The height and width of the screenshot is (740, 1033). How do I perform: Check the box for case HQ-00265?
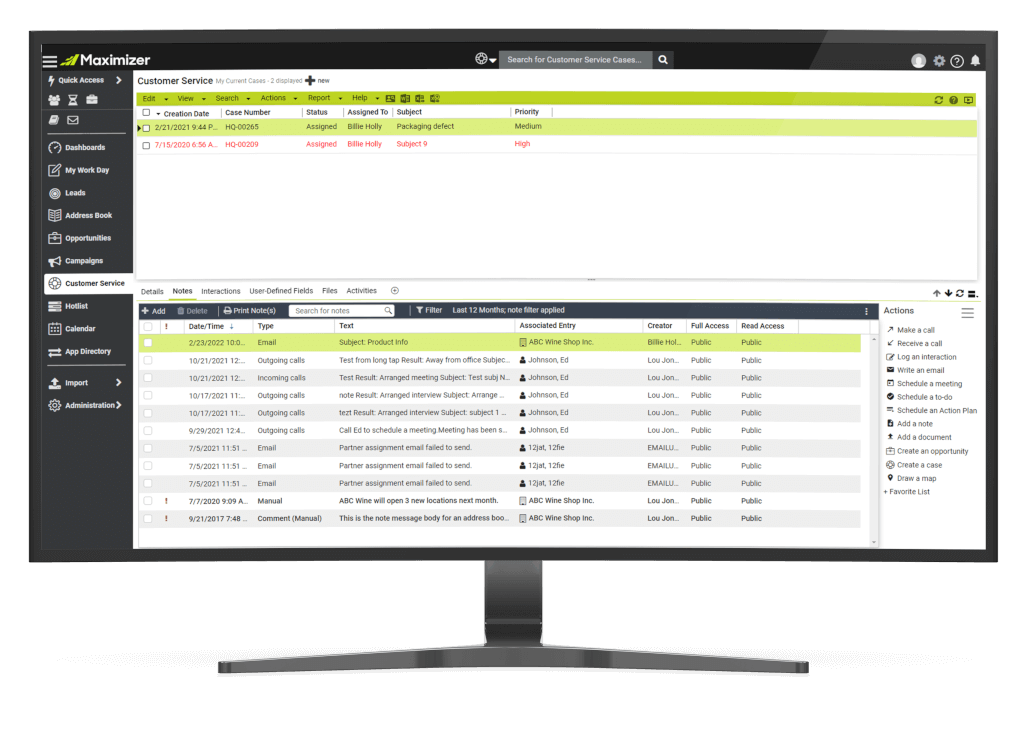(x=146, y=128)
